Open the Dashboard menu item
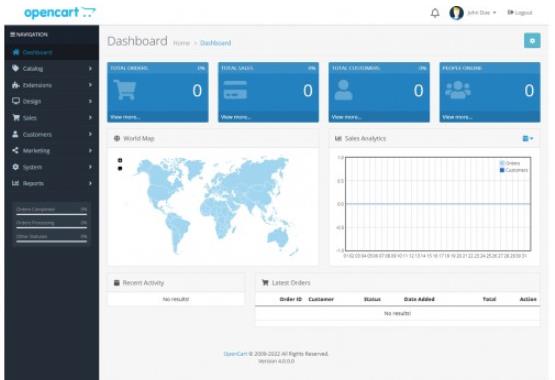555x380 pixels. [52, 52]
